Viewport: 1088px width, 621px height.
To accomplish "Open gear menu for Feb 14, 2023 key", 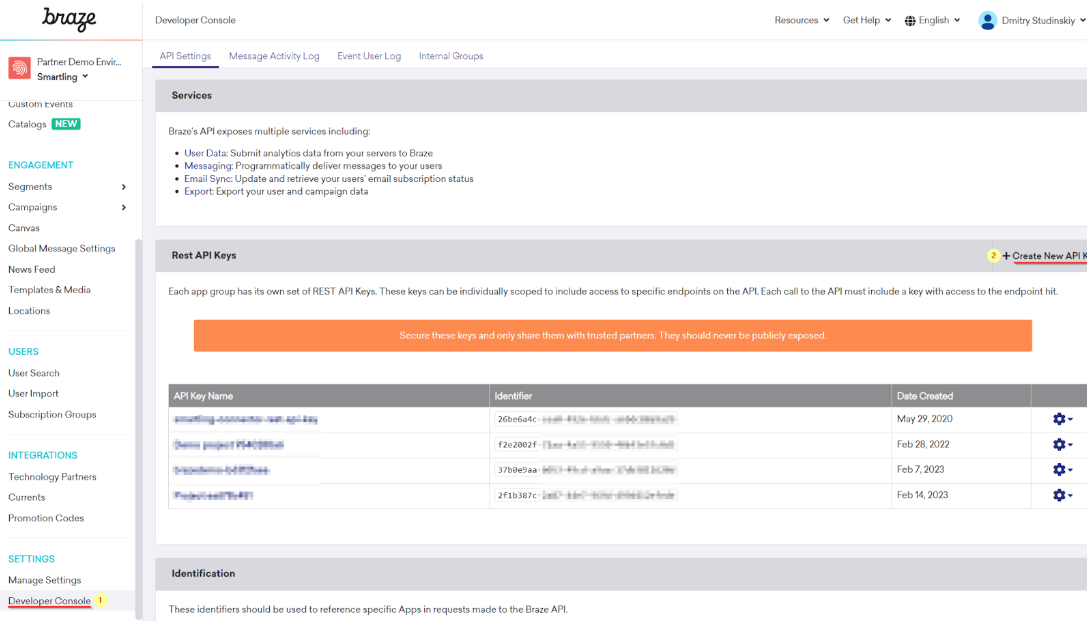I will pyautogui.click(x=1062, y=495).
